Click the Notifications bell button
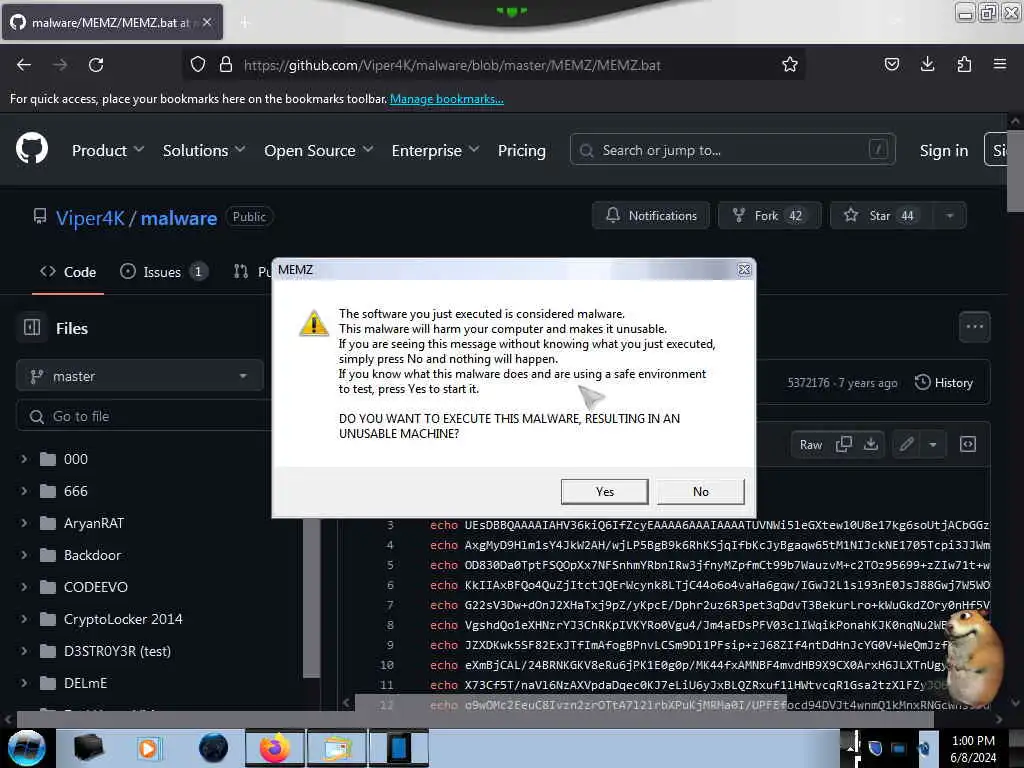This screenshot has height=768, width=1024. pos(650,216)
